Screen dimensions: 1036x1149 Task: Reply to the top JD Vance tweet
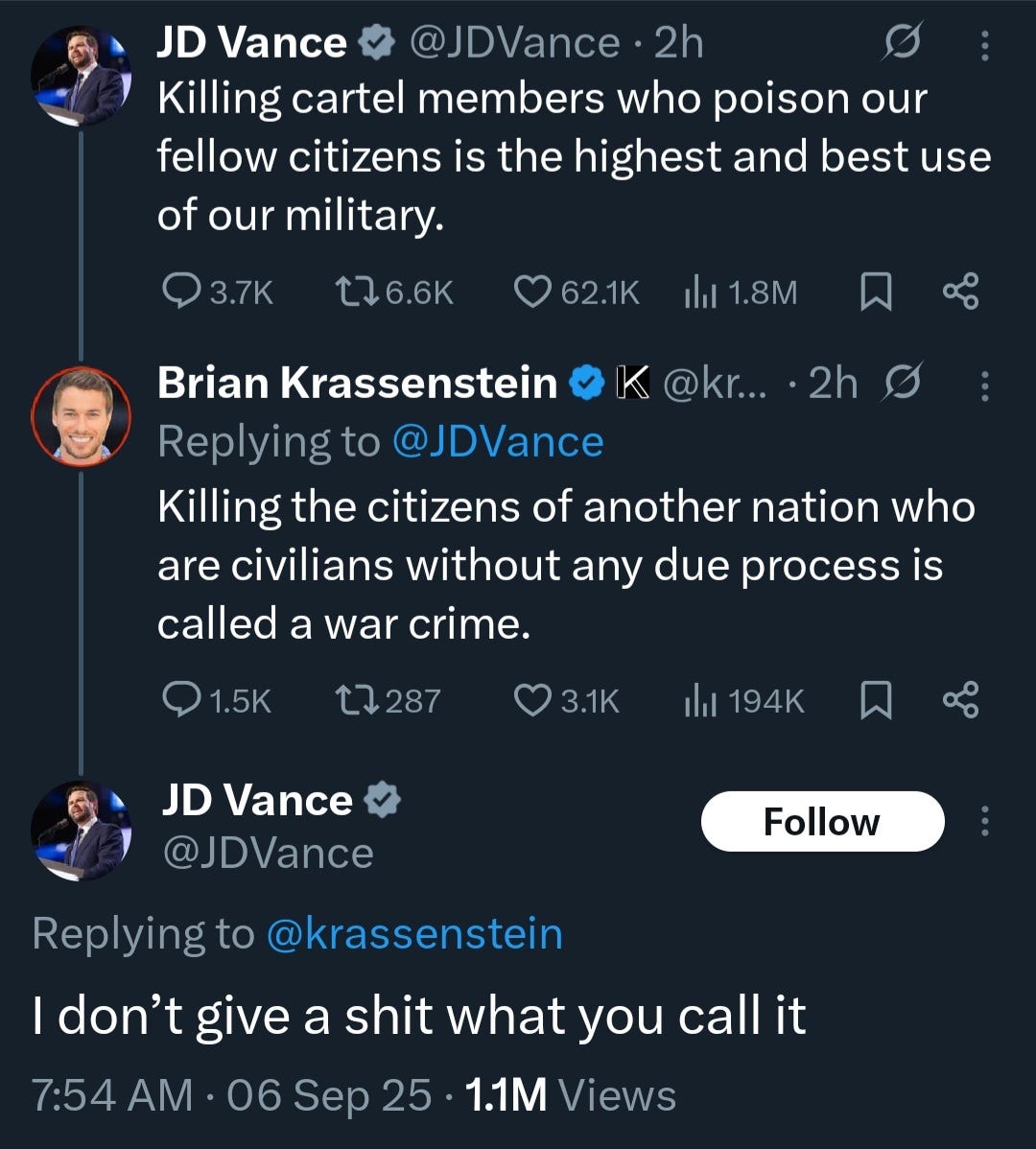pos(179,292)
